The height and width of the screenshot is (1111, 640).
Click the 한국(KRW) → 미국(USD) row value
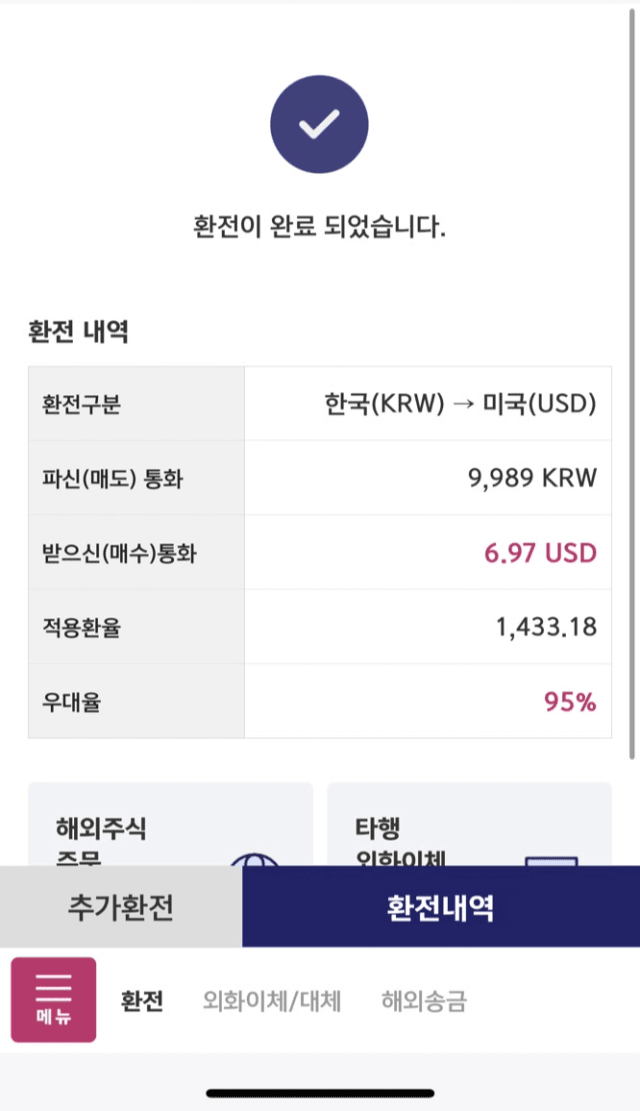click(x=461, y=404)
